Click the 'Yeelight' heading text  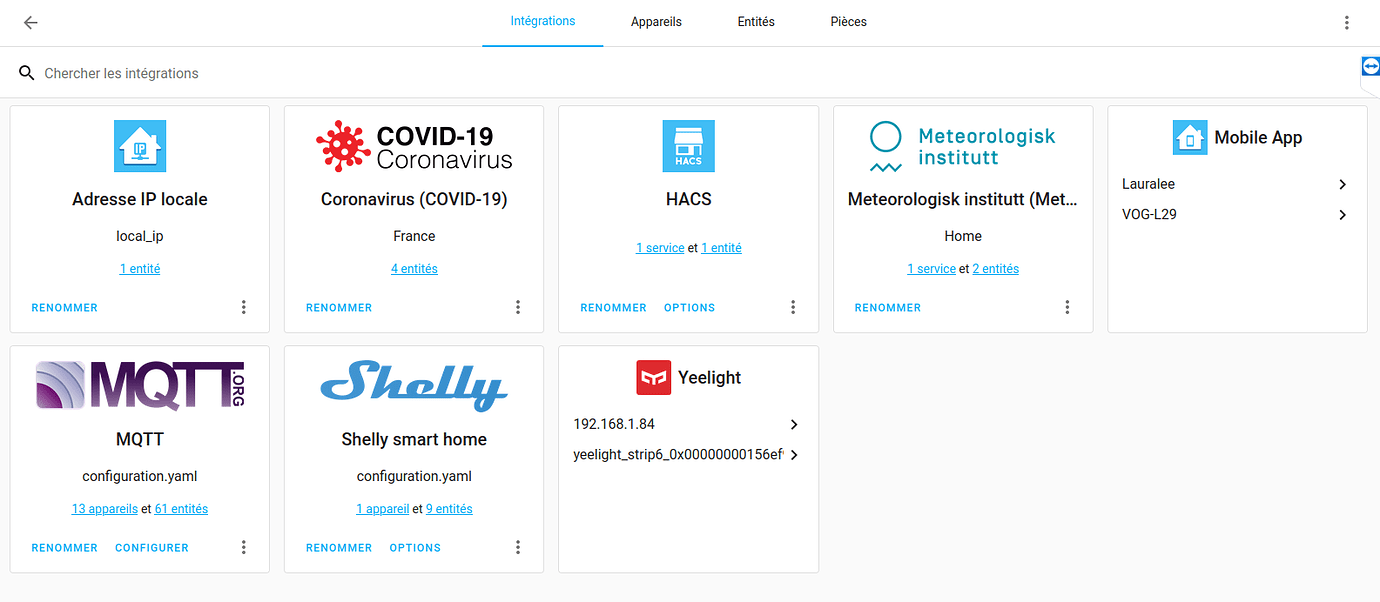click(710, 378)
